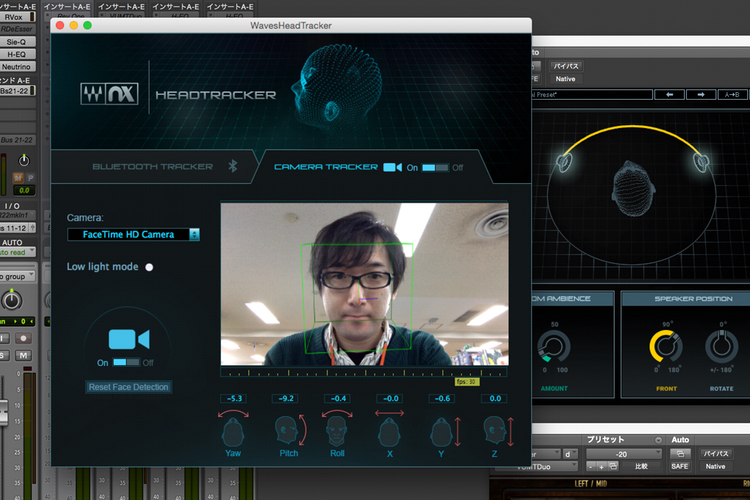This screenshot has width=750, height=500.
Task: Click the Bluetooth symbol icon
Action: pos(233,166)
